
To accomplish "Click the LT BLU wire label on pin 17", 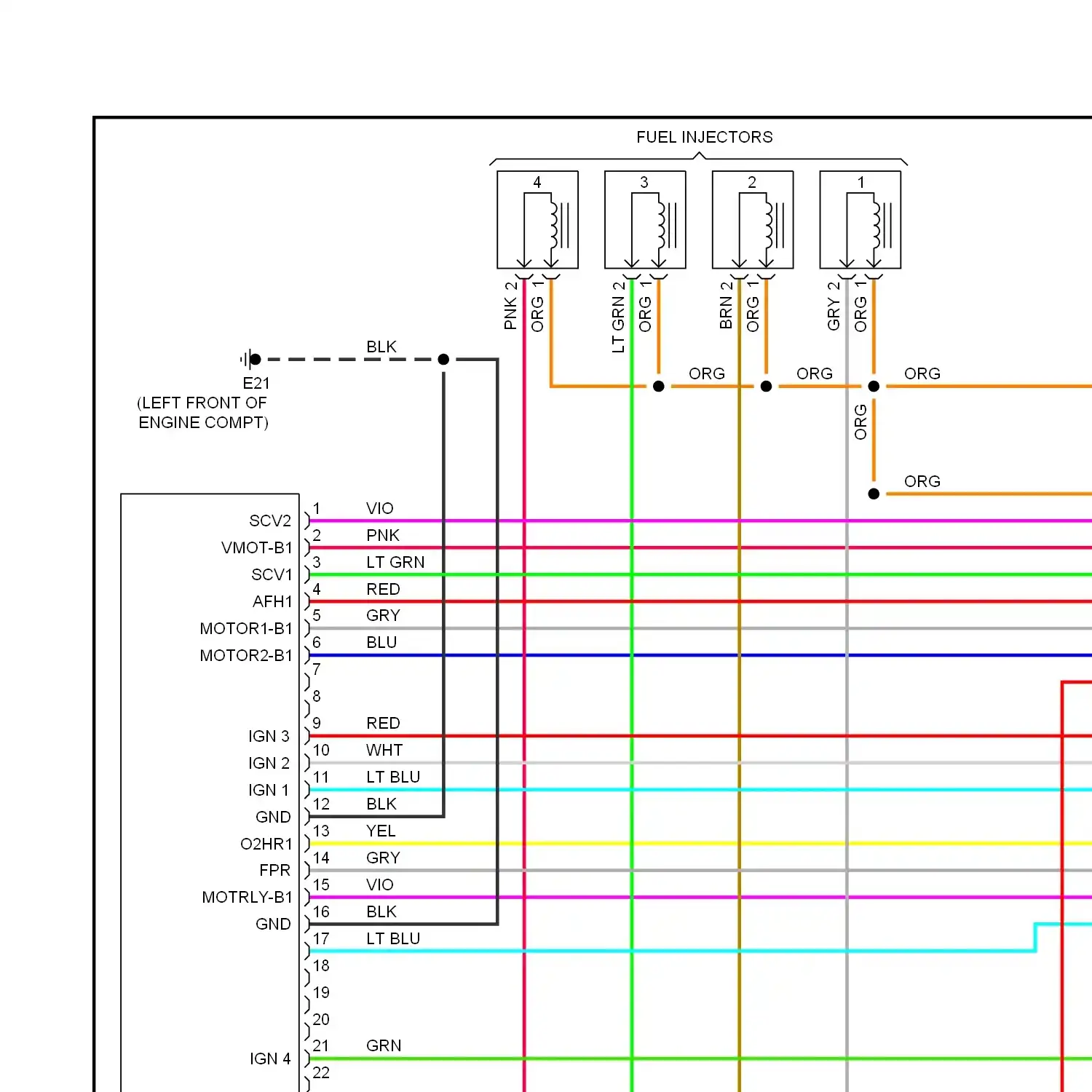I will (x=393, y=938).
